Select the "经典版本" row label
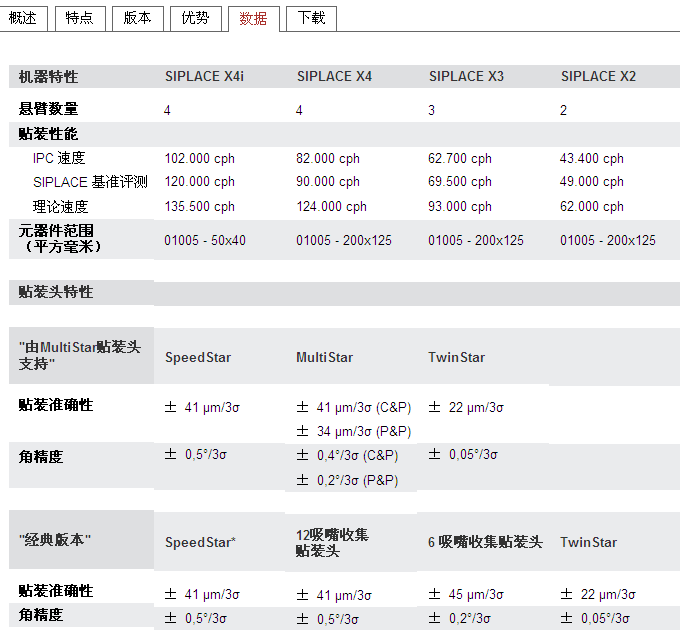Viewport: 680px width, 630px height. point(55,539)
